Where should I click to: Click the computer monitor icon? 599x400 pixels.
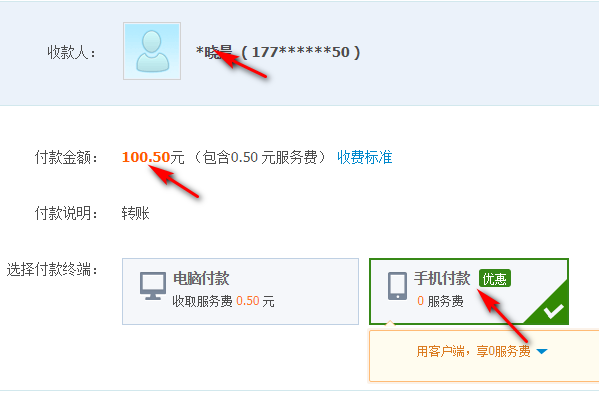point(152,286)
